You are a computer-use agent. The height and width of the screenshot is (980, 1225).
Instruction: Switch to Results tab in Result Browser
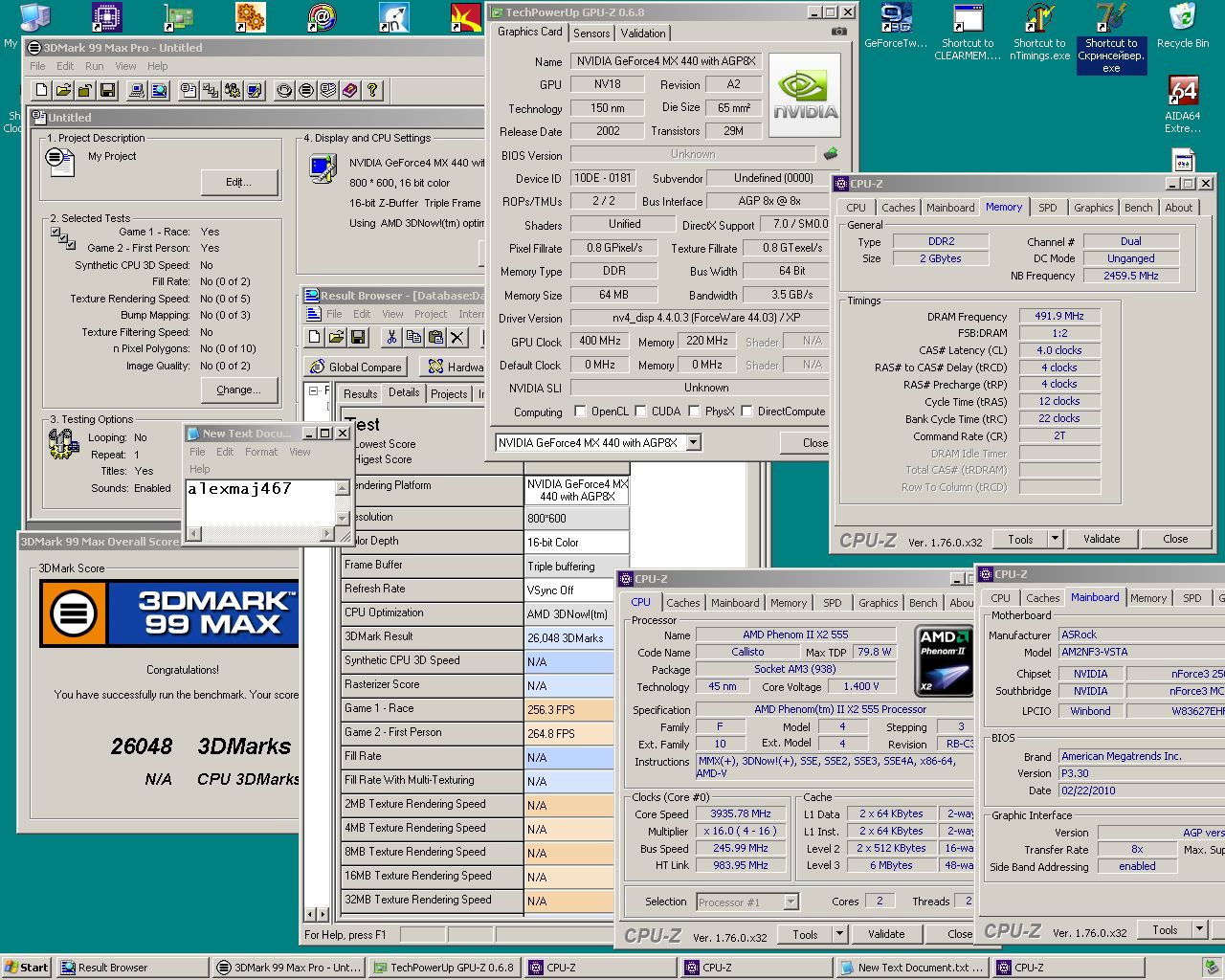pos(360,393)
